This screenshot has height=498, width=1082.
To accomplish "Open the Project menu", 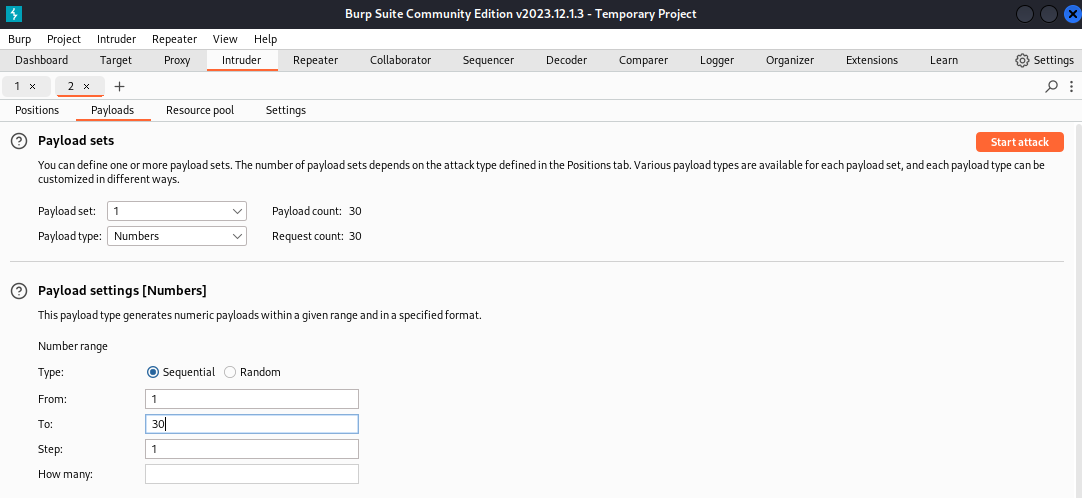I will tap(64, 39).
